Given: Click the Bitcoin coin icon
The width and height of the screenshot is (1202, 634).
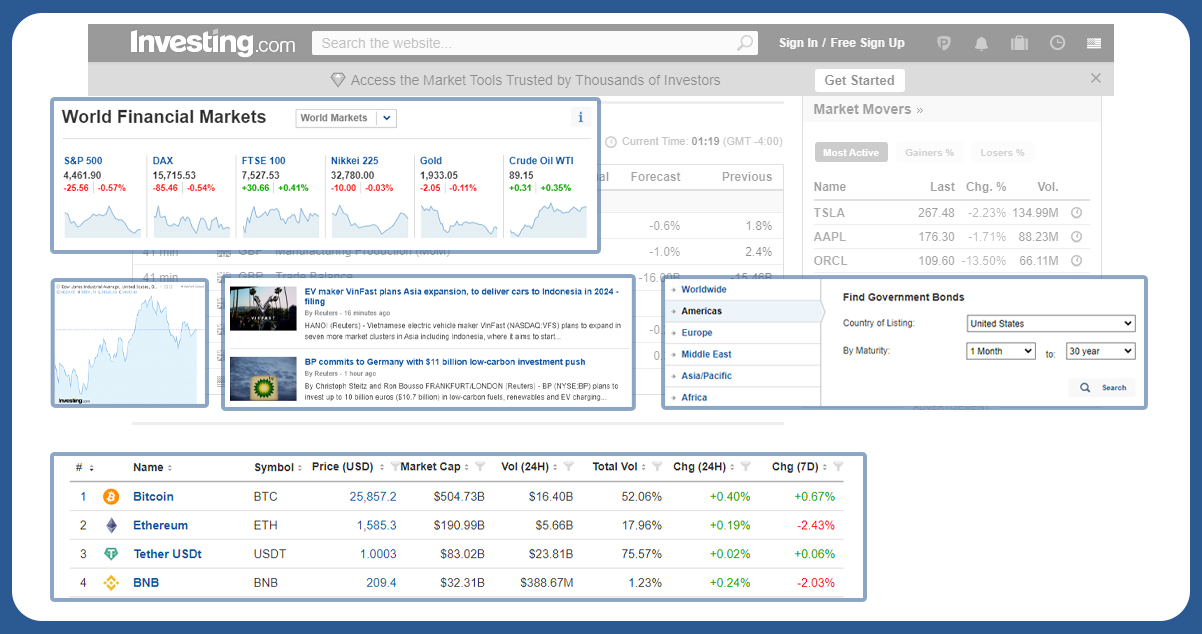Looking at the screenshot, I should point(111,496).
